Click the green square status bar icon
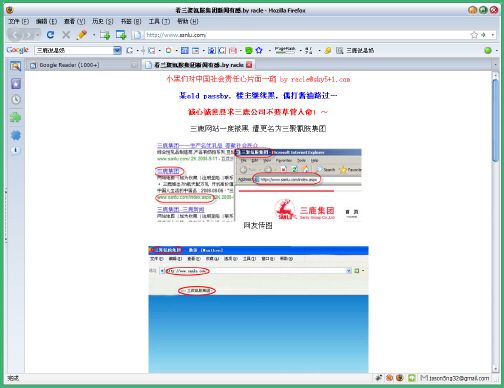Viewport: 504px width, 388px height. coord(412,378)
